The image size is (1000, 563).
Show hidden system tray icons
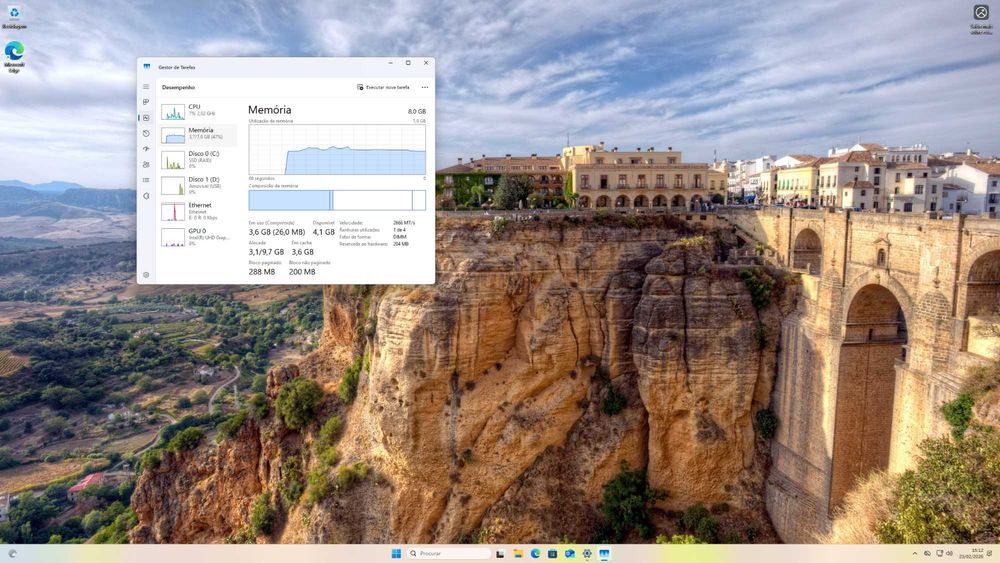click(915, 553)
